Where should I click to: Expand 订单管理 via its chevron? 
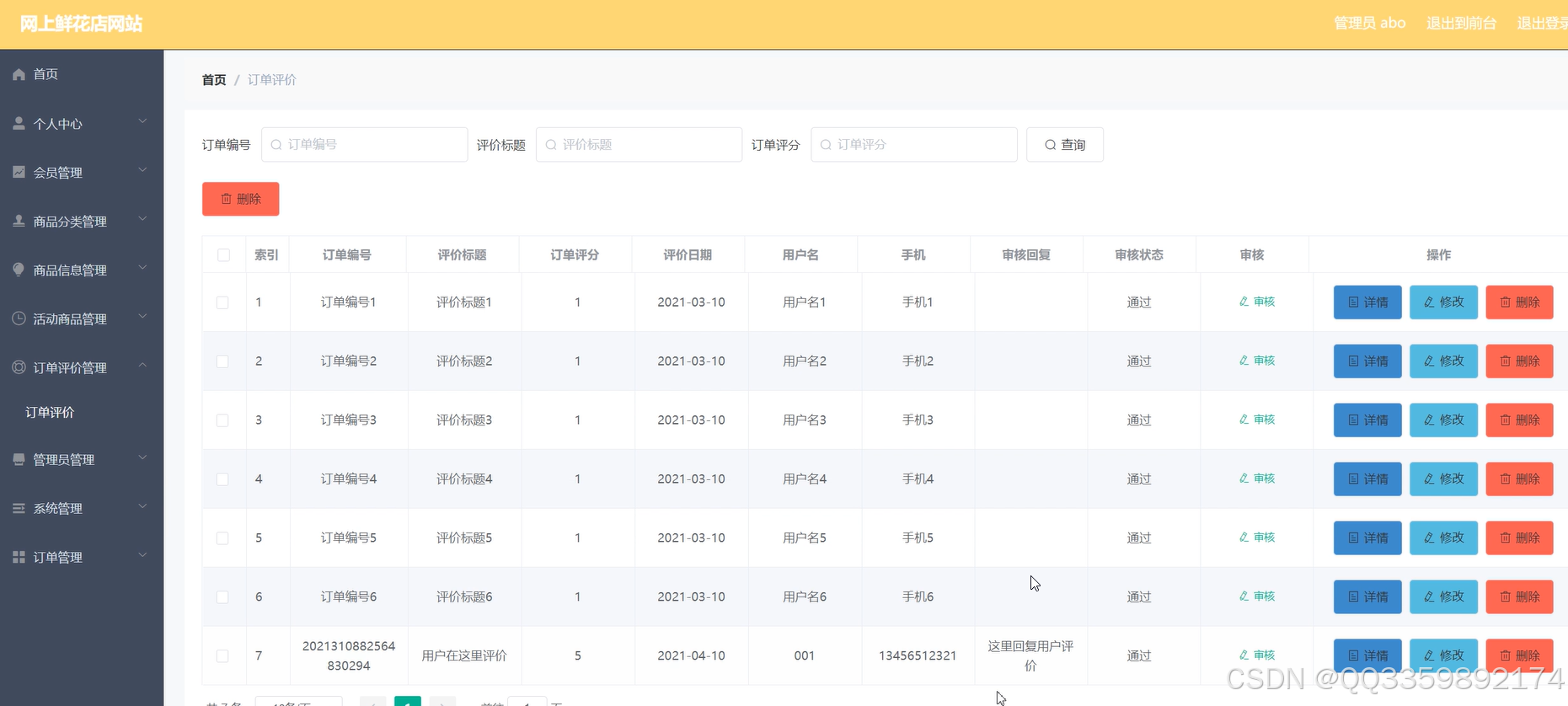(142, 555)
